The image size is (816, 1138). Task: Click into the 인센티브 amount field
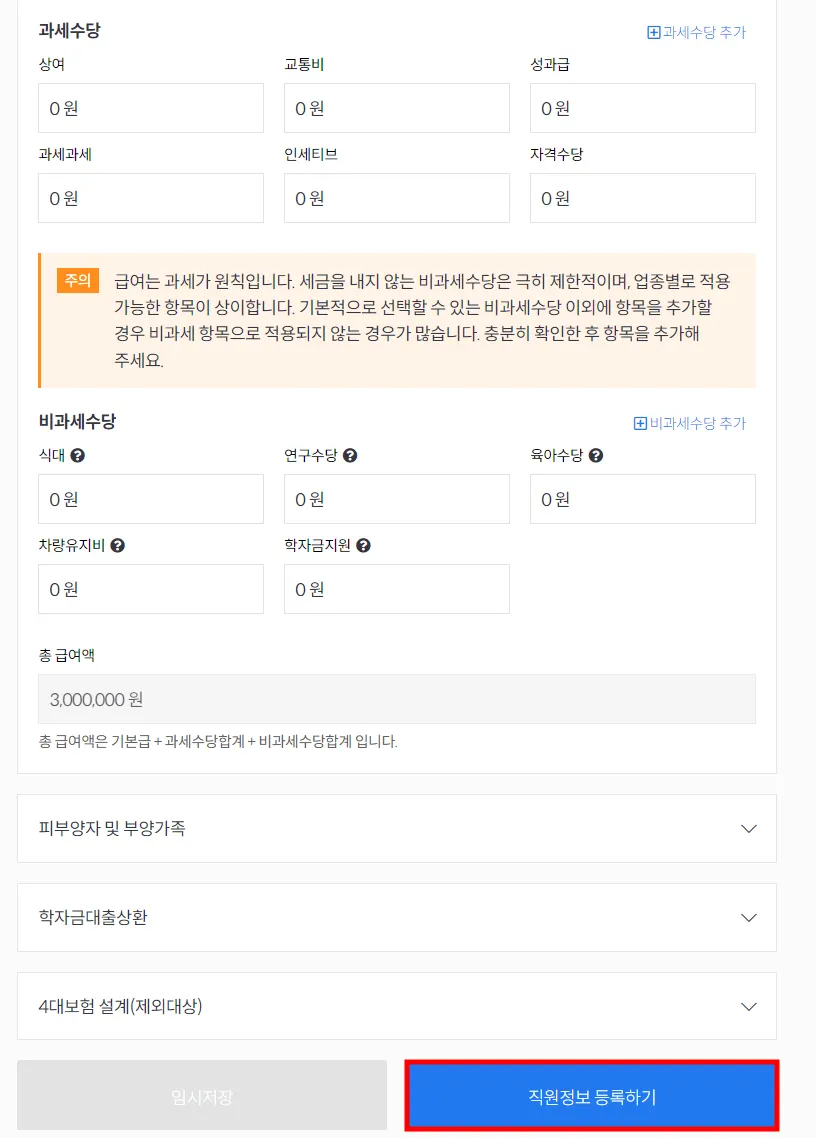(397, 198)
